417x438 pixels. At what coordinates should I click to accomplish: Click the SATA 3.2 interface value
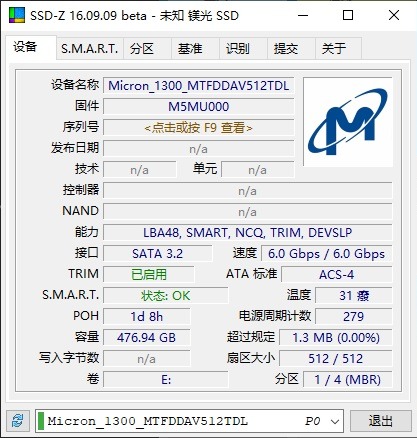click(158, 254)
